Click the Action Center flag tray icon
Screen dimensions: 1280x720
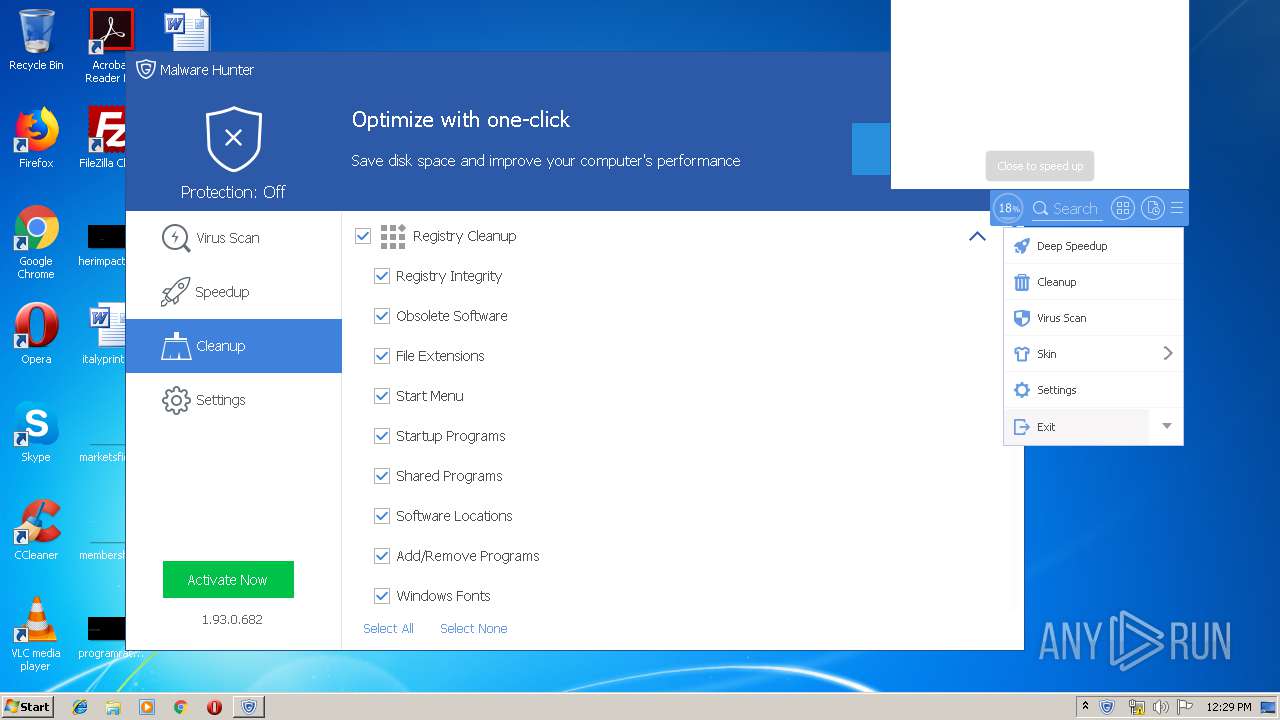tap(1183, 707)
